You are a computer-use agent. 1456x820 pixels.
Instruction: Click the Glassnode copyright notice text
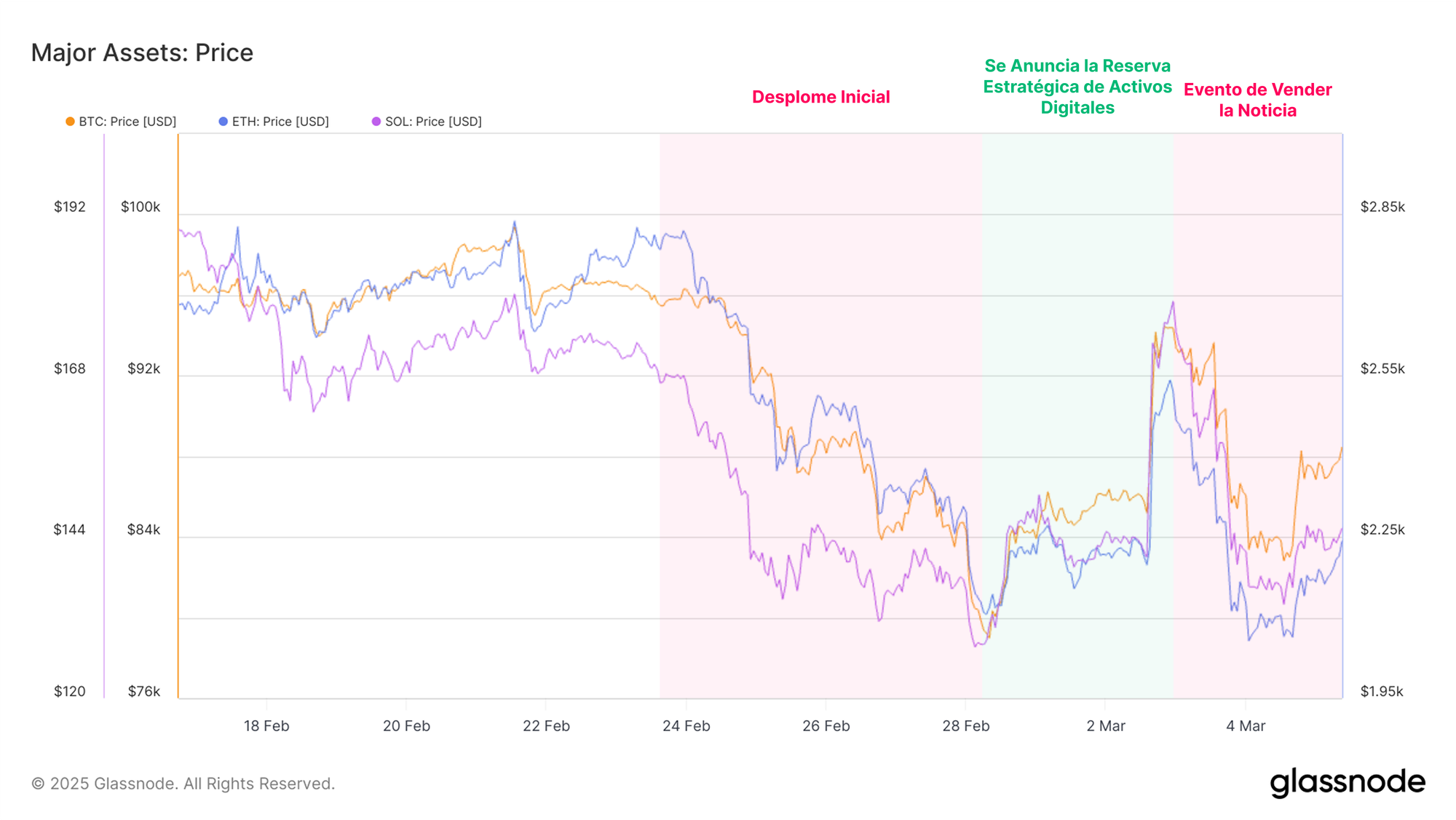[183, 784]
